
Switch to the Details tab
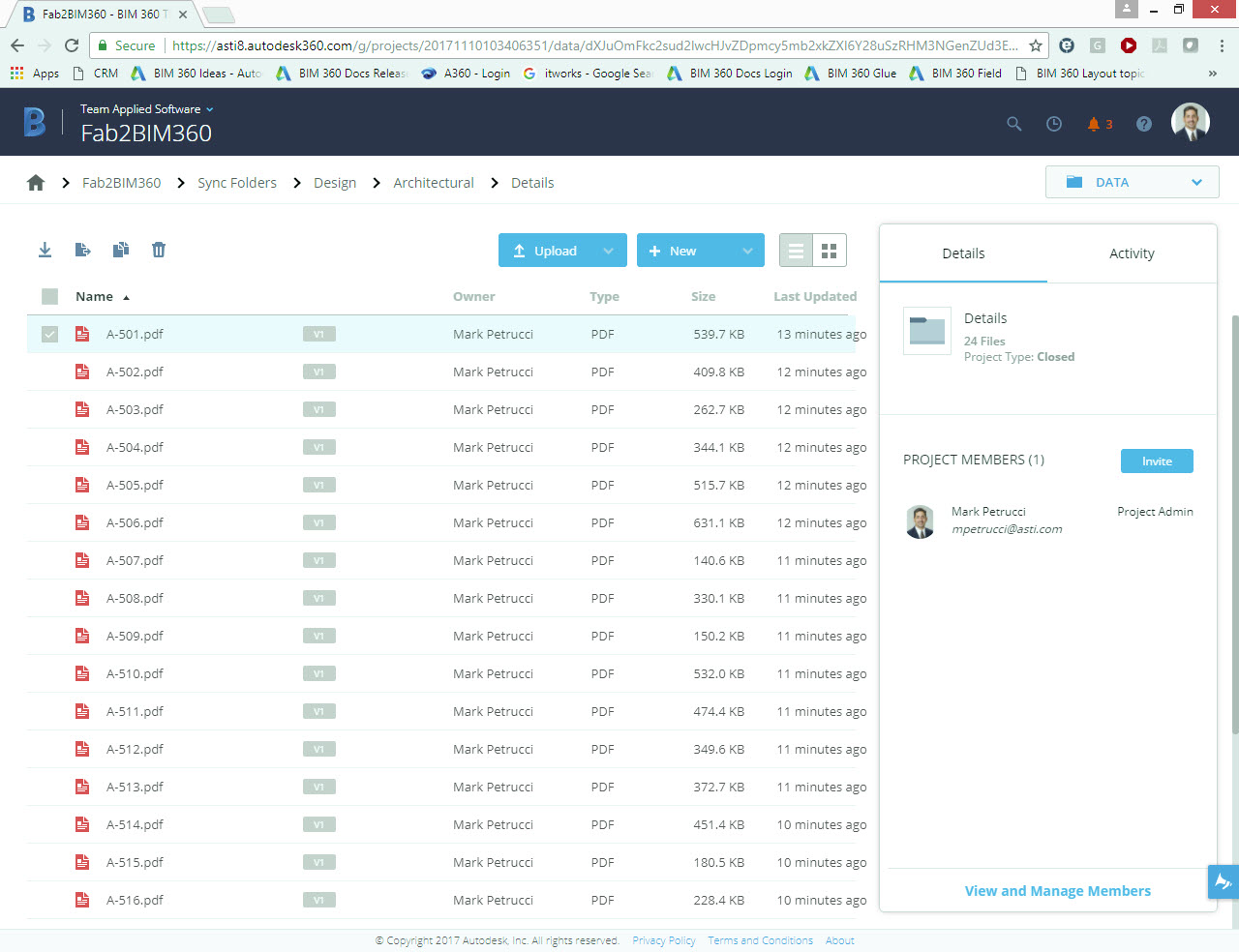963,253
